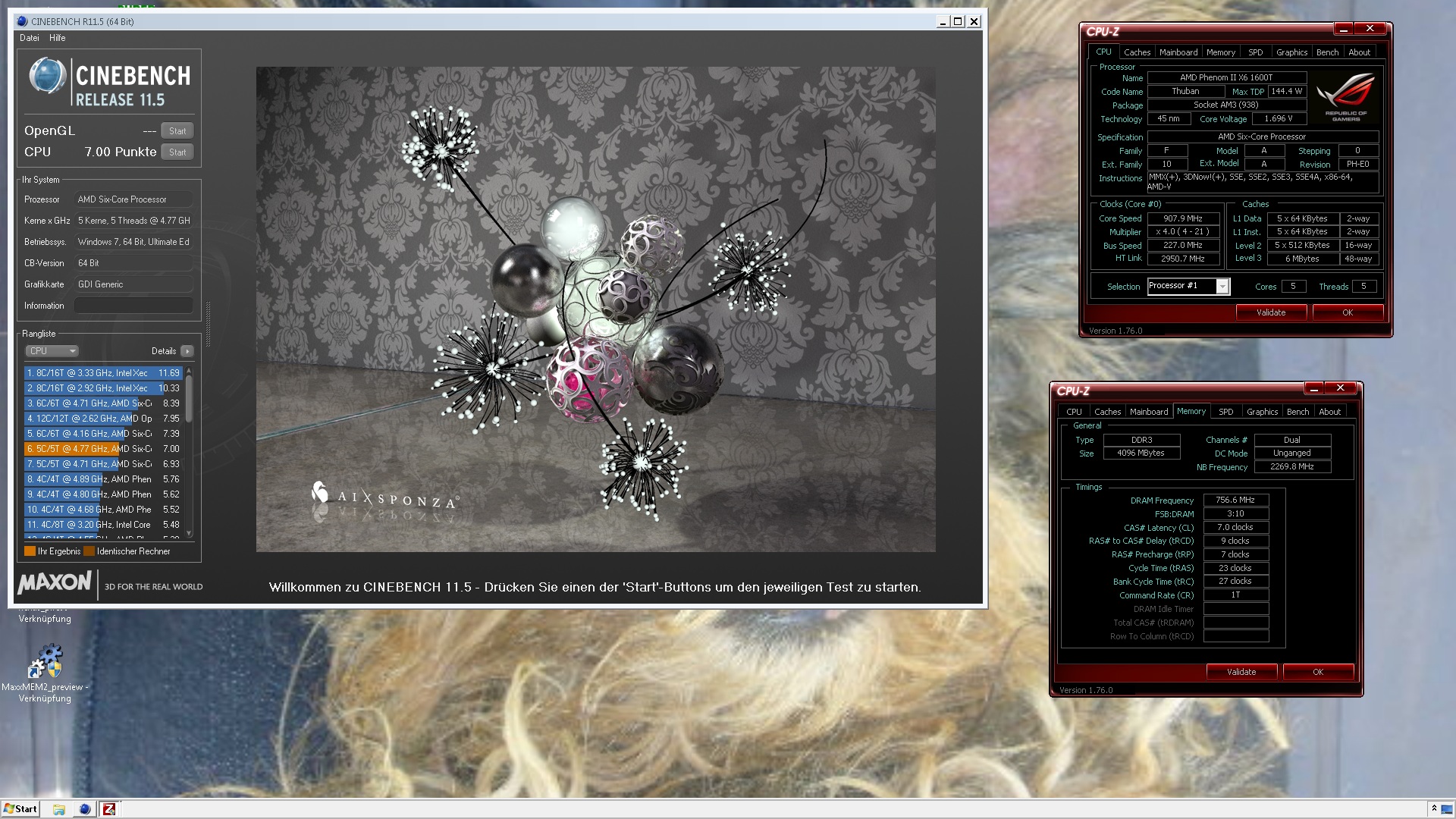Show hidden system tray icons
The width and height of the screenshot is (1456, 819).
point(1434,808)
